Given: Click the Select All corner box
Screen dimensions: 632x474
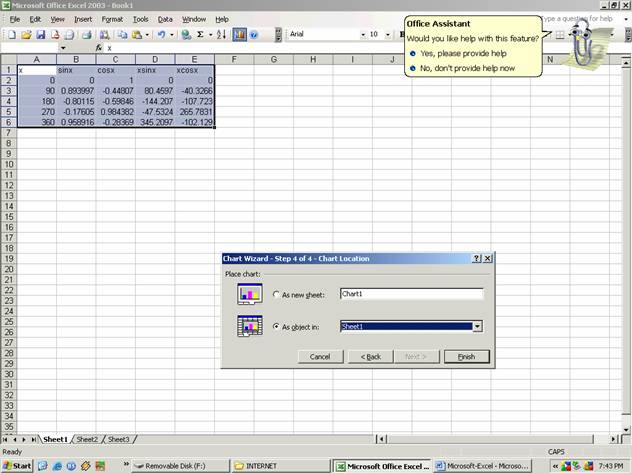Looking at the screenshot, I should point(8,60).
